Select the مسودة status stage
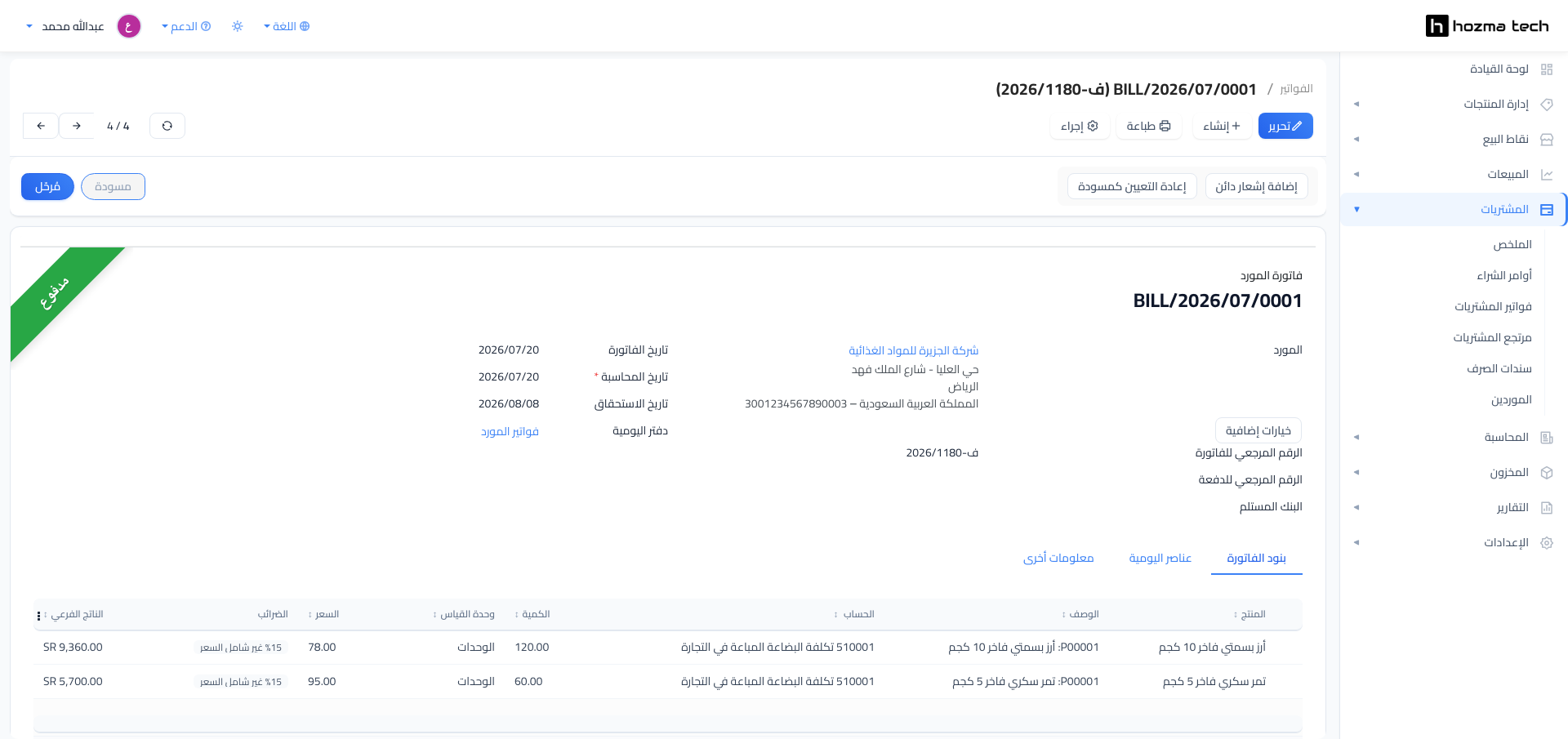Image resolution: width=1568 pixels, height=739 pixels. coord(113,187)
